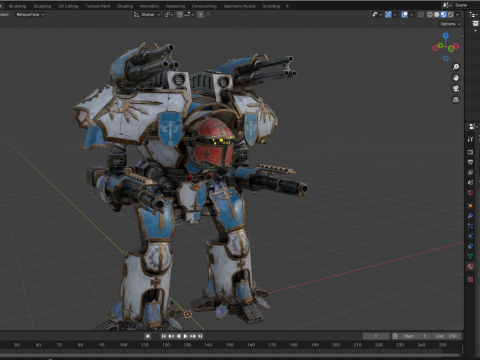Jump to the last frame
480x360 pixels.
[200, 336]
